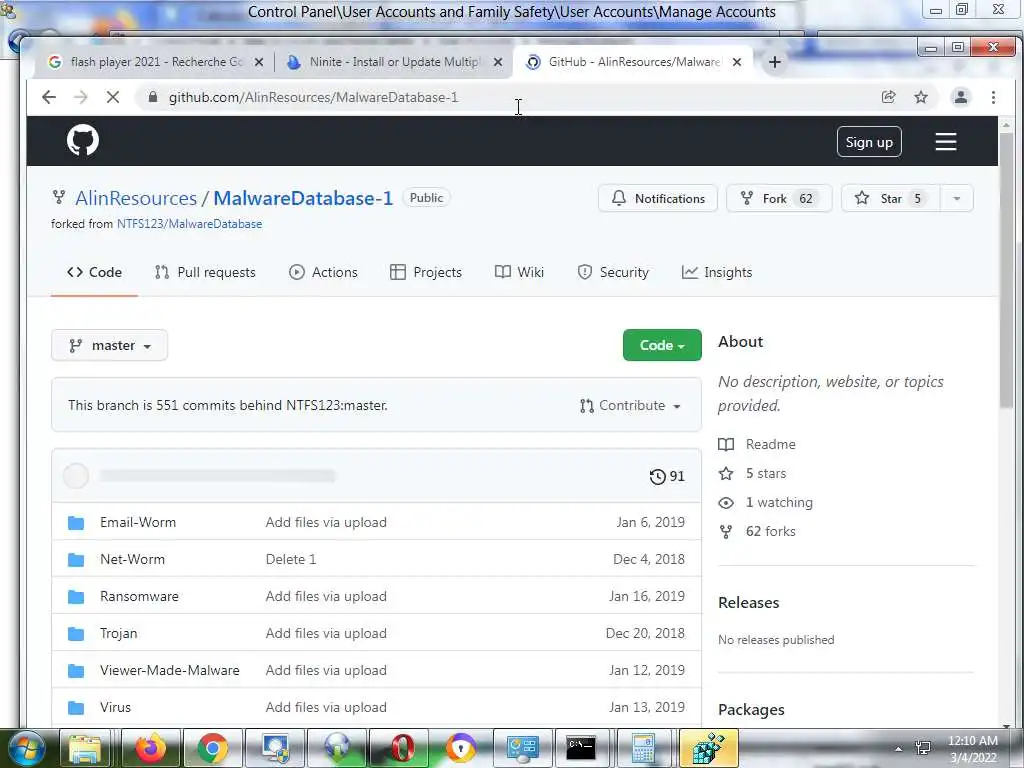Click the network icon in system tray

point(923,748)
